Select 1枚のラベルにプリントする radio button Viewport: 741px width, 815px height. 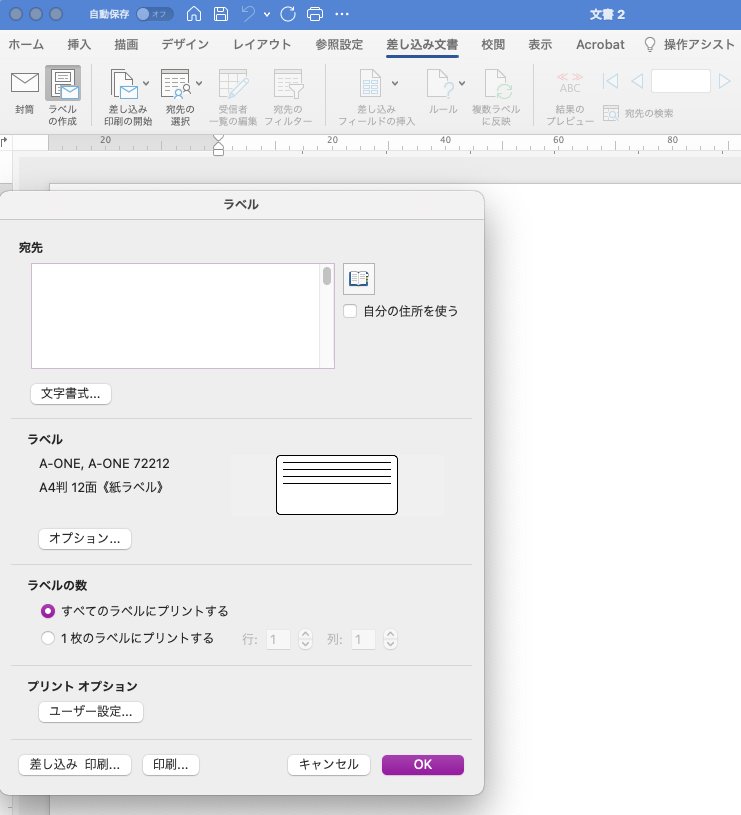[48, 638]
